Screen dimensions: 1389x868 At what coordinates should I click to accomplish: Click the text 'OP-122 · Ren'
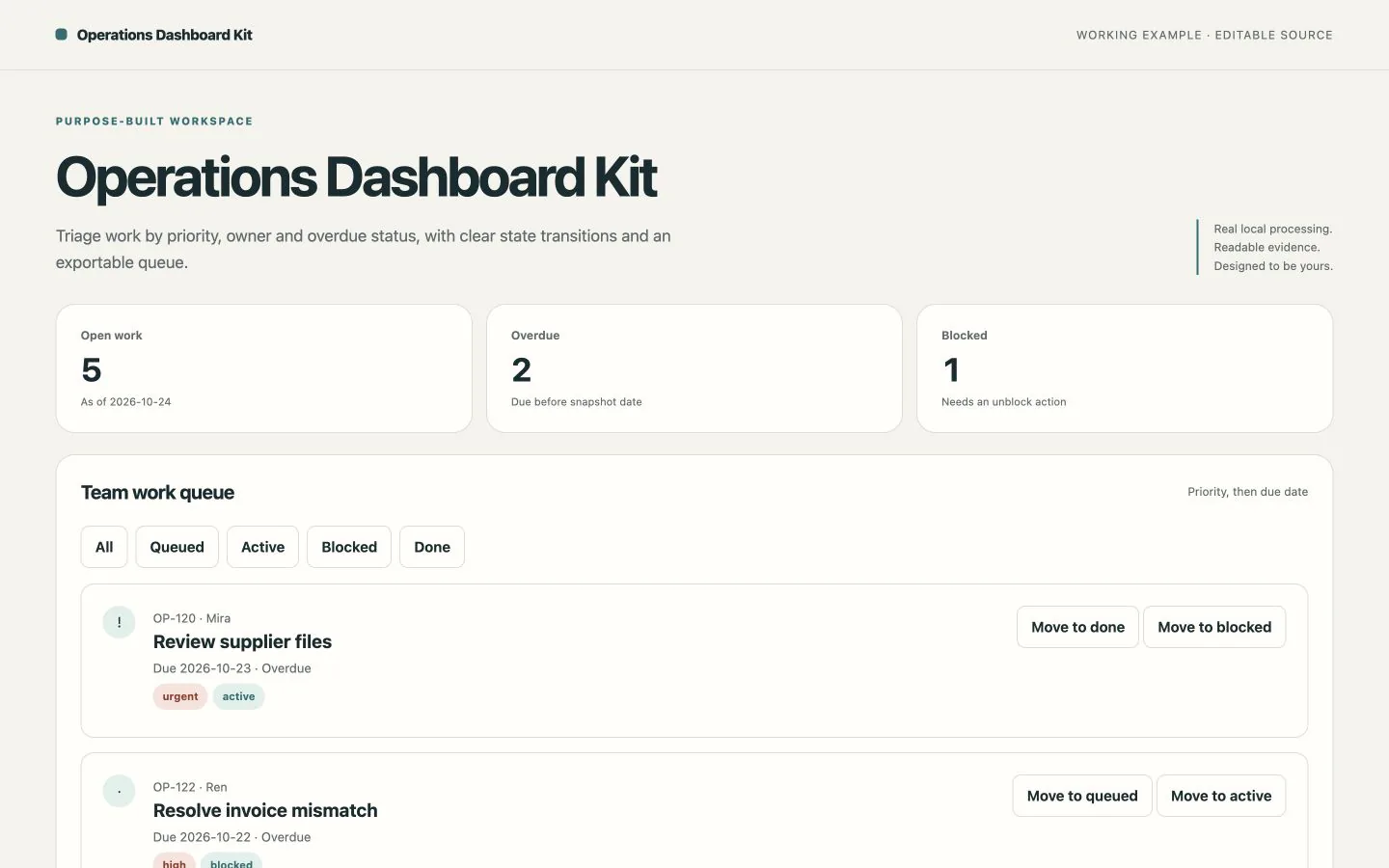(x=190, y=787)
